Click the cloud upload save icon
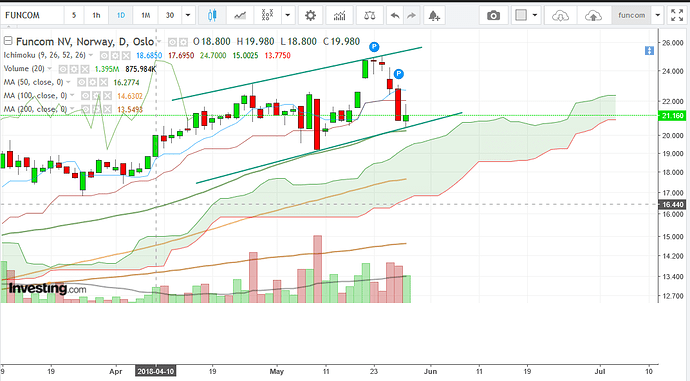Viewport: 690px width, 381px height. [593, 15]
